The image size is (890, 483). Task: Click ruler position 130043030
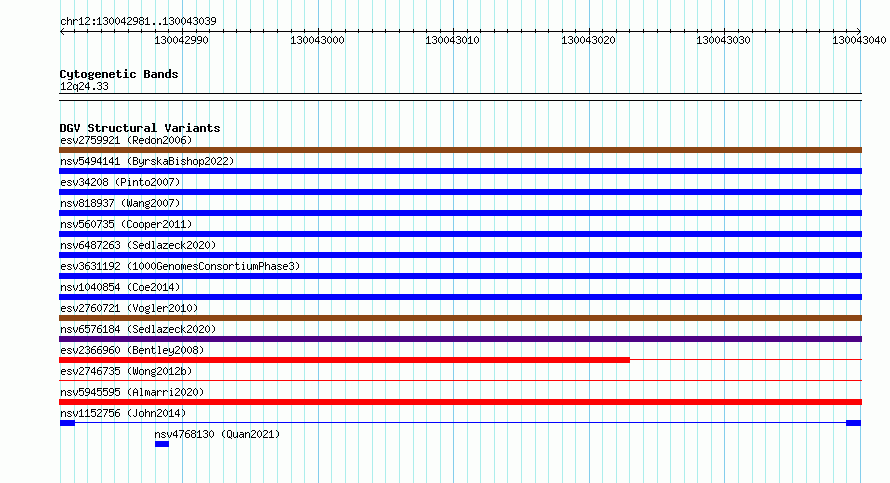[x=723, y=40]
